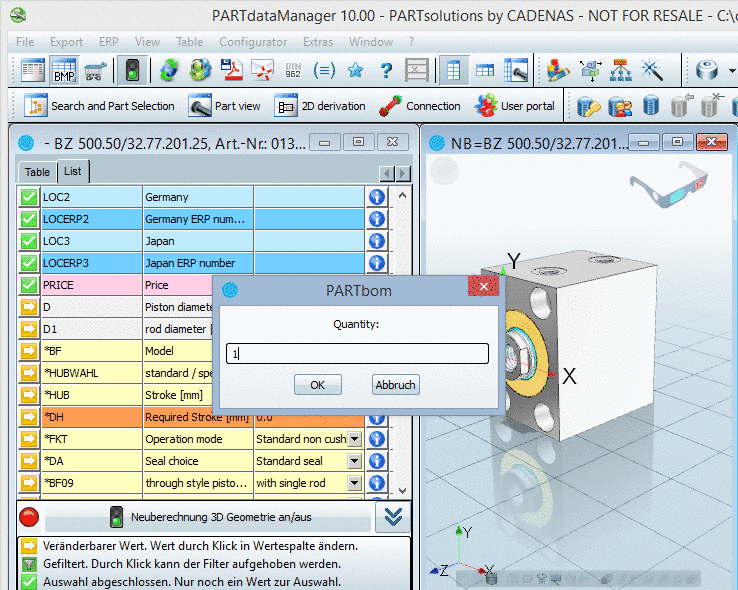Click OK in PARTbom dialog
738x590 pixels.
[x=317, y=385]
